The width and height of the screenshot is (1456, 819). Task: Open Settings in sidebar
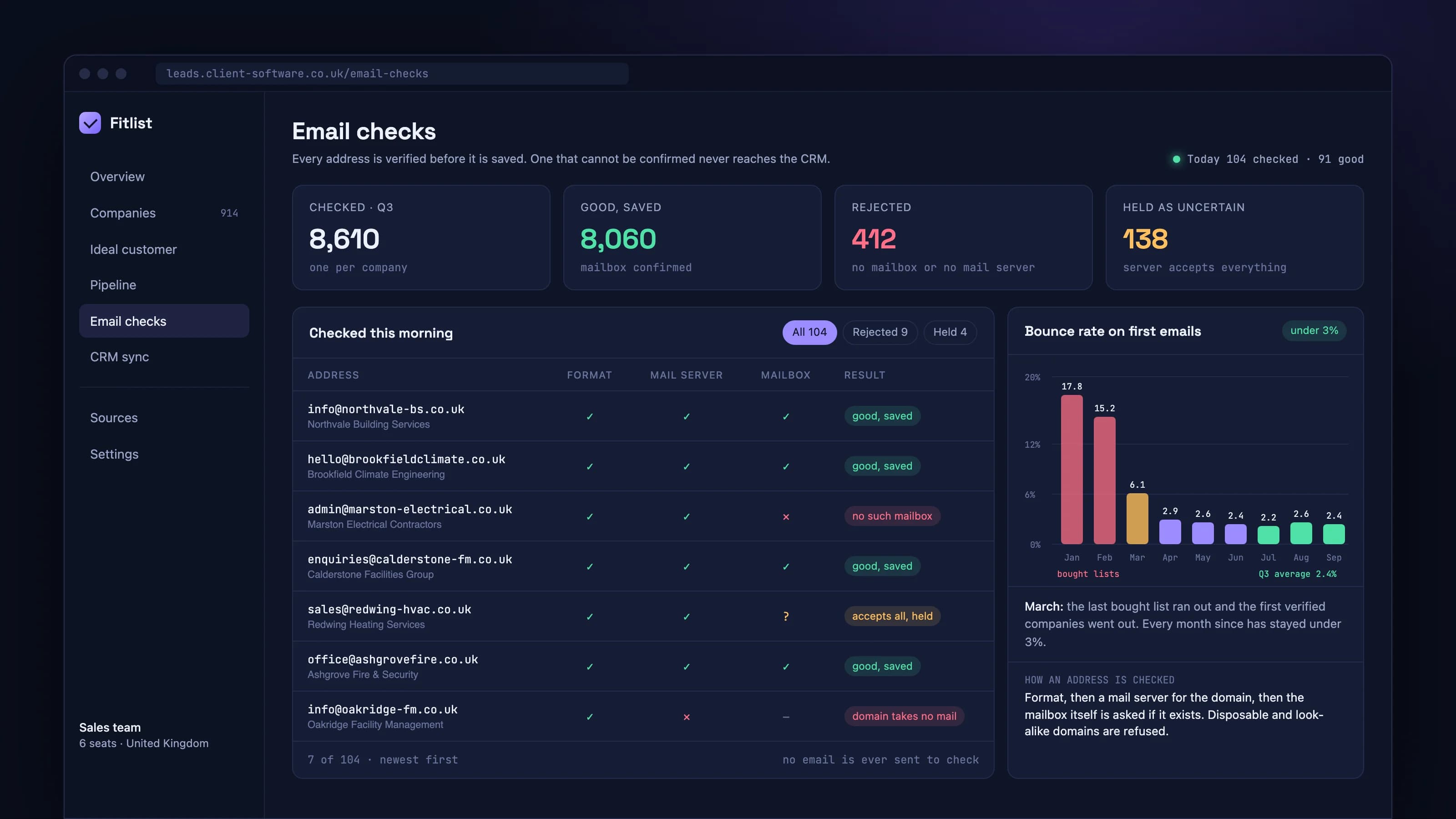[164, 454]
